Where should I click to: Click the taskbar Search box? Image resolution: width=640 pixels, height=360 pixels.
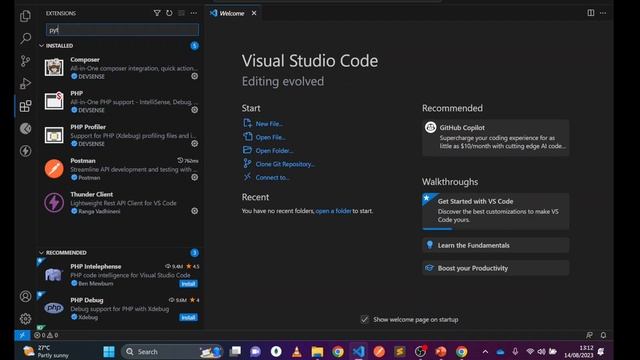[171, 351]
